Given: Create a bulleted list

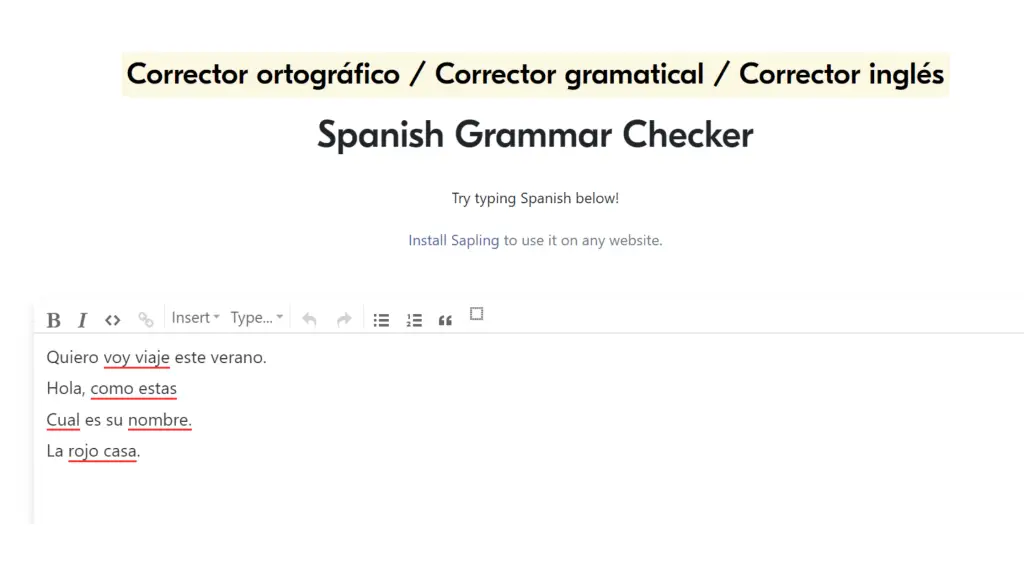Looking at the screenshot, I should click(381, 319).
